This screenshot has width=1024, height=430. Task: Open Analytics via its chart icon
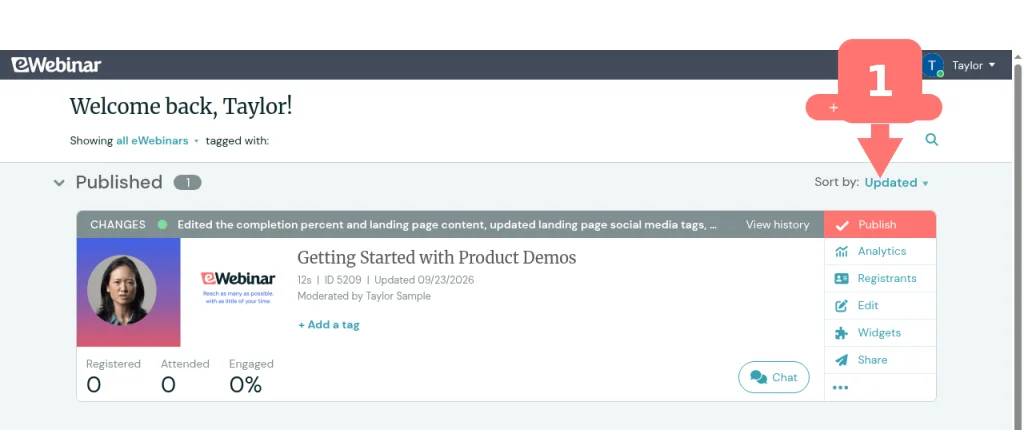click(841, 252)
